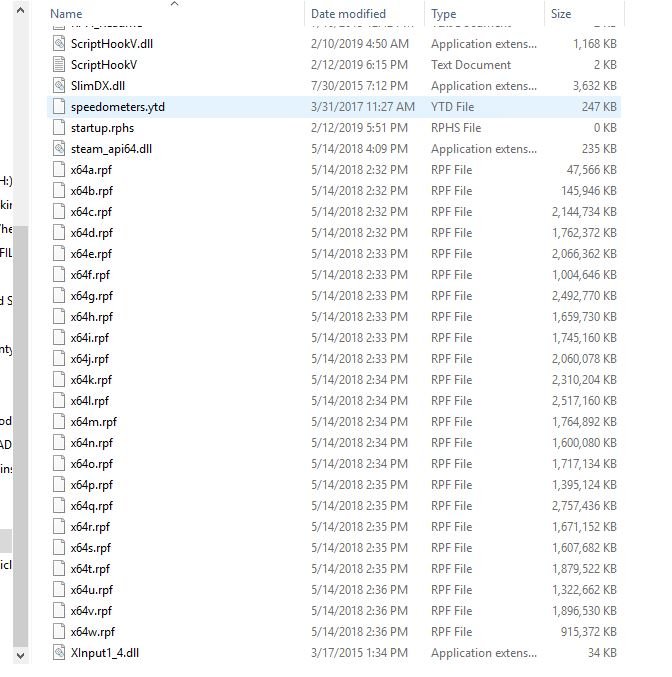
Task: Click the scroll up arrow of navigation pane
Action: click(20, 10)
